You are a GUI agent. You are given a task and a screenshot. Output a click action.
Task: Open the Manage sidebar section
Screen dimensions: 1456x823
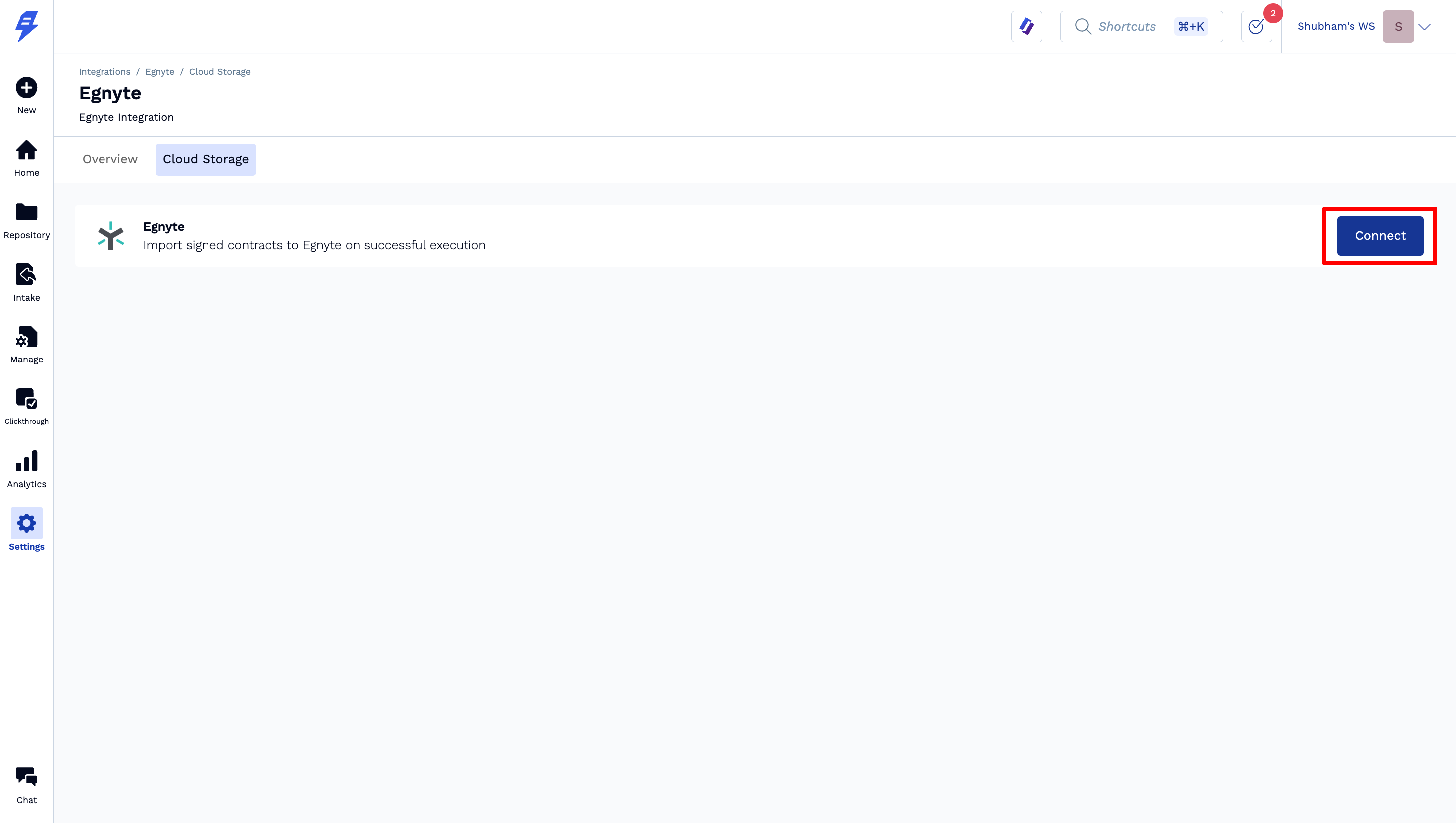pyautogui.click(x=27, y=337)
